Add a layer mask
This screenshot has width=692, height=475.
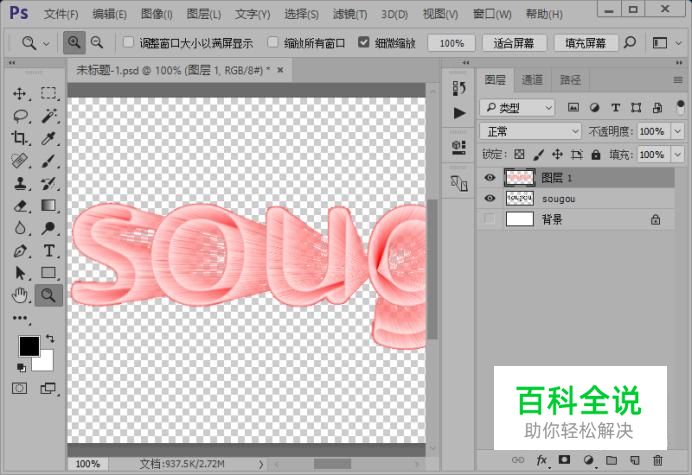(564, 460)
